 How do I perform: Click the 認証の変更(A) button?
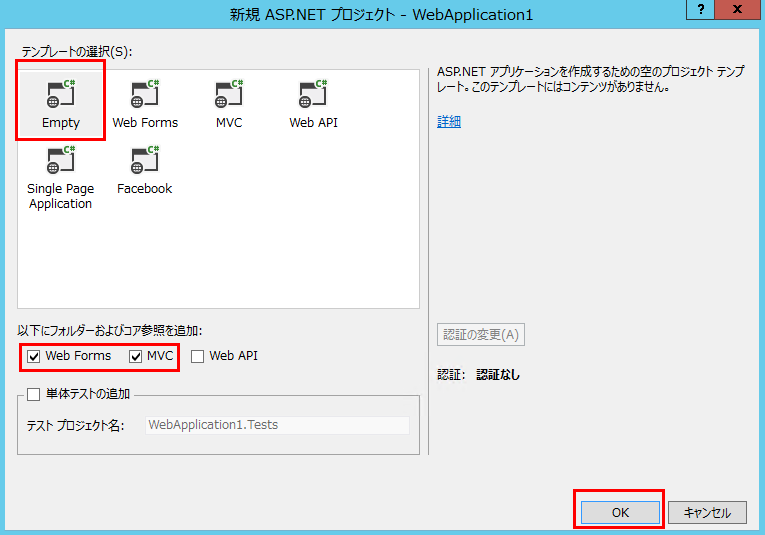point(481,335)
